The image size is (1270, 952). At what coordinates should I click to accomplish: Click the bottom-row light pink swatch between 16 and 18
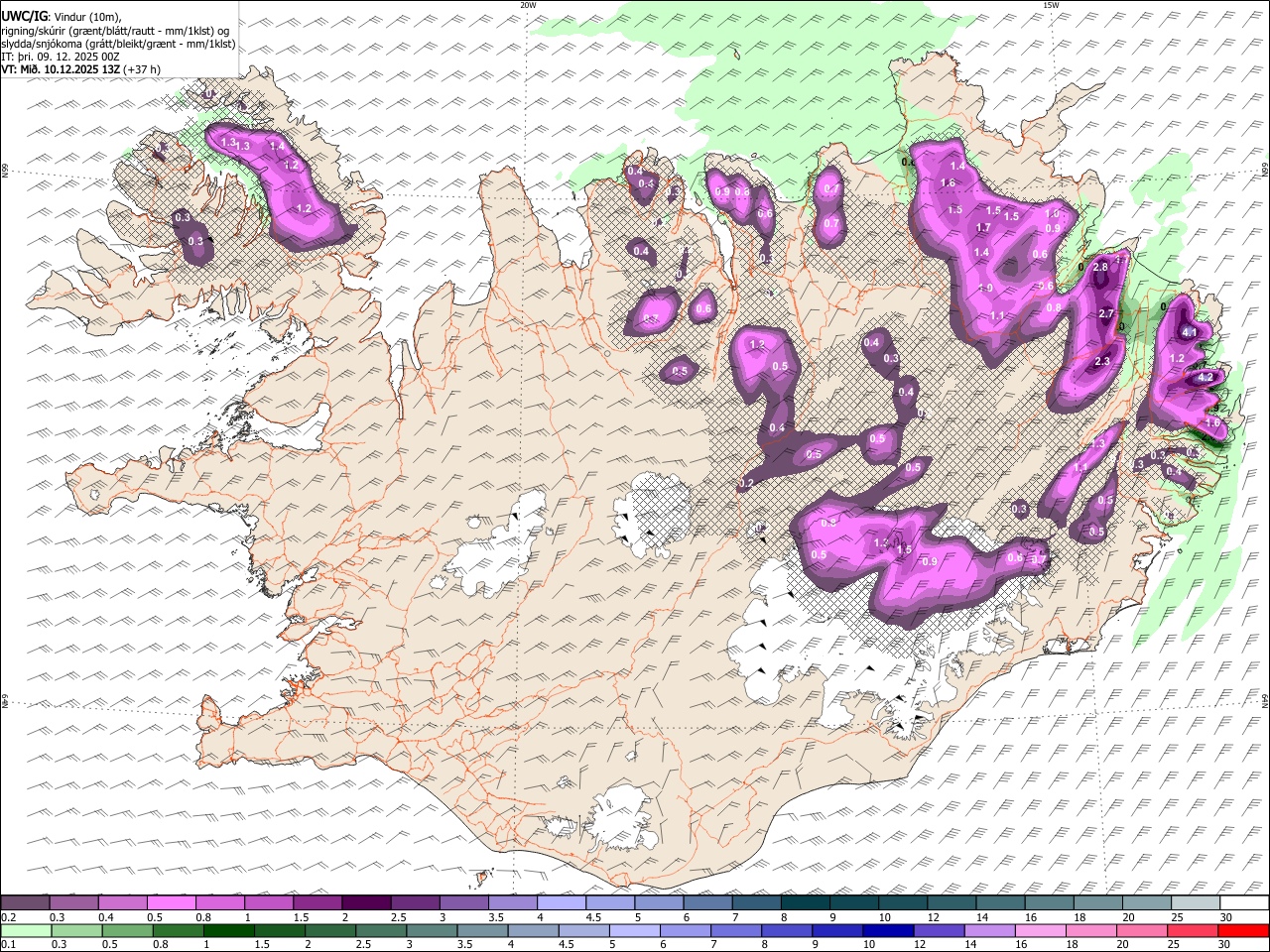[x=1041, y=930]
